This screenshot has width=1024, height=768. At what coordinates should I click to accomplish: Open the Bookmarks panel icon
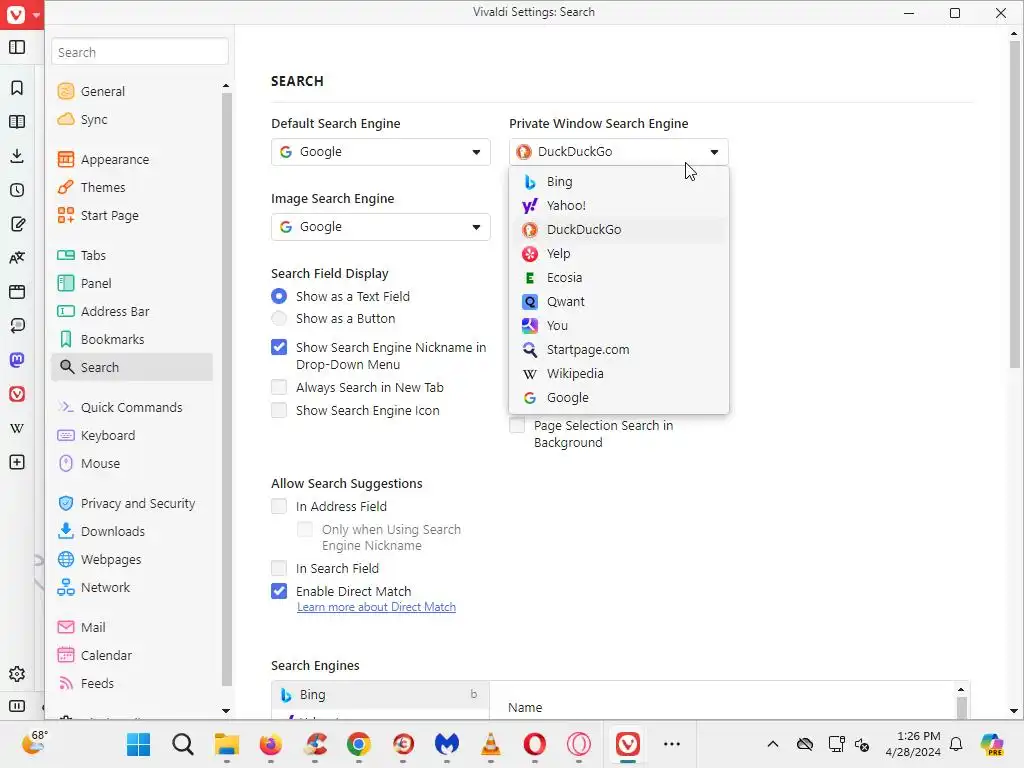pos(17,88)
